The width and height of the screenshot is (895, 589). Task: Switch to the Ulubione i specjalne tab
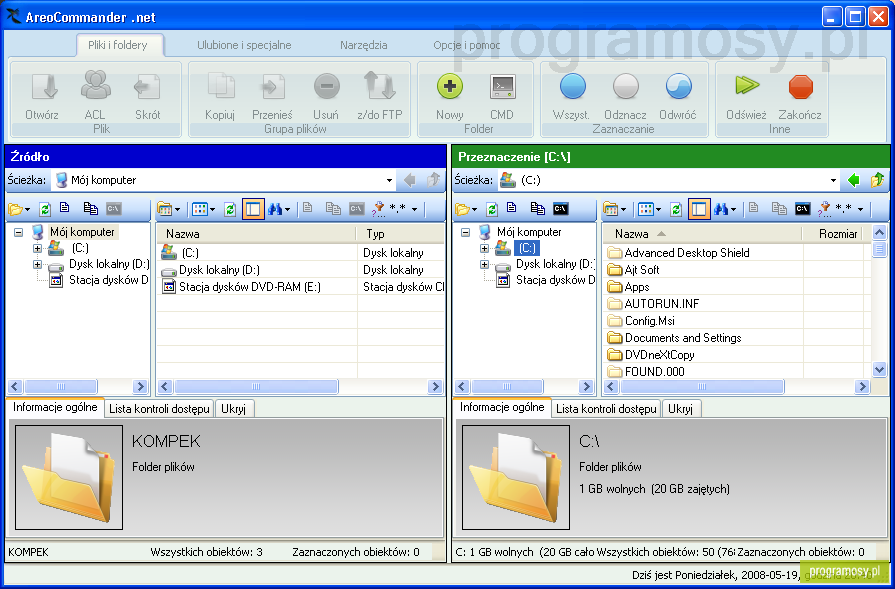(x=244, y=45)
